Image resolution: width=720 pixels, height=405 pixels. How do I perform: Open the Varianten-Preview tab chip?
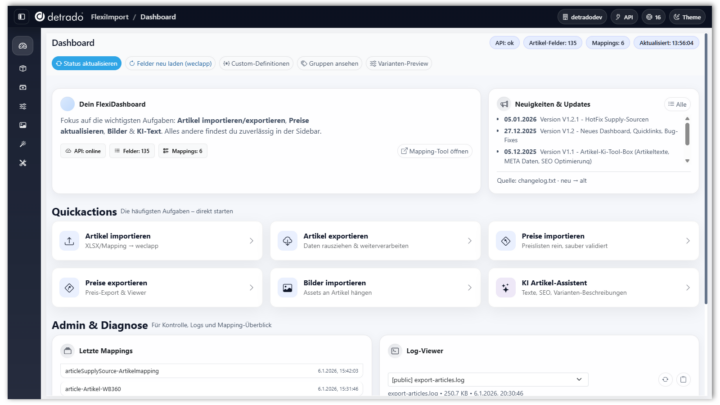[x=399, y=63]
